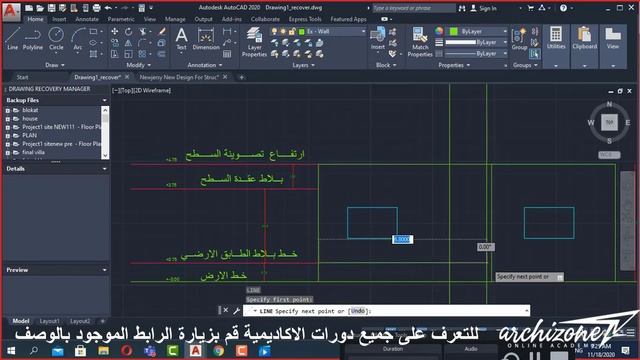The width and height of the screenshot is (640, 360).
Task: Click the command line input field
Action: 386,311
